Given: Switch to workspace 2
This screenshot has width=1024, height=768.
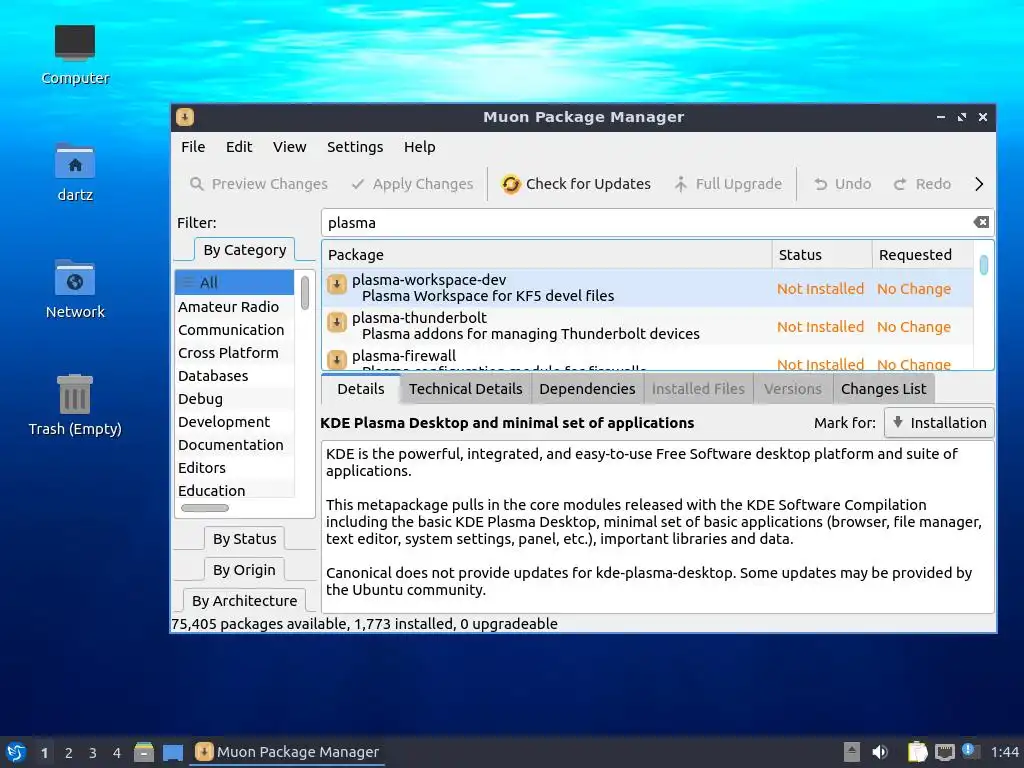Looking at the screenshot, I should pyautogui.click(x=69, y=753).
